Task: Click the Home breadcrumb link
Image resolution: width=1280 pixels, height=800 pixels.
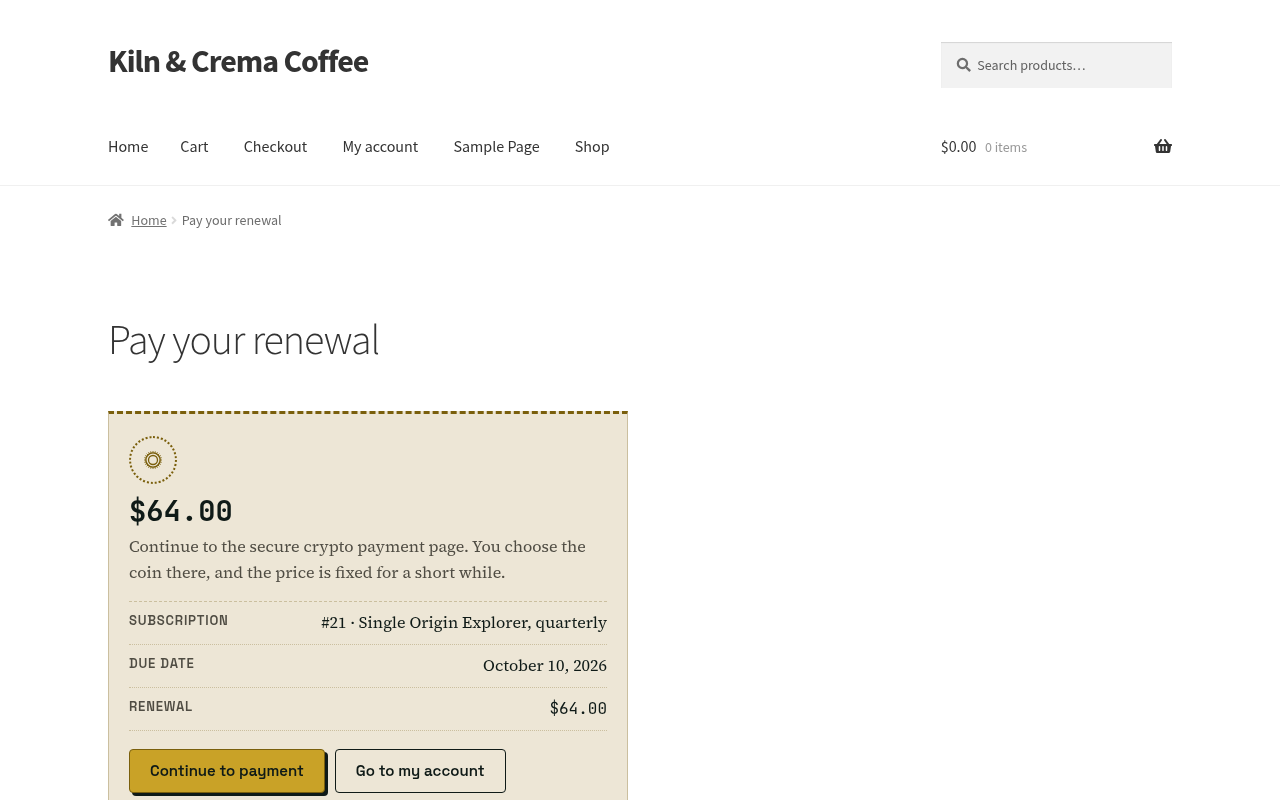Action: 149,220
